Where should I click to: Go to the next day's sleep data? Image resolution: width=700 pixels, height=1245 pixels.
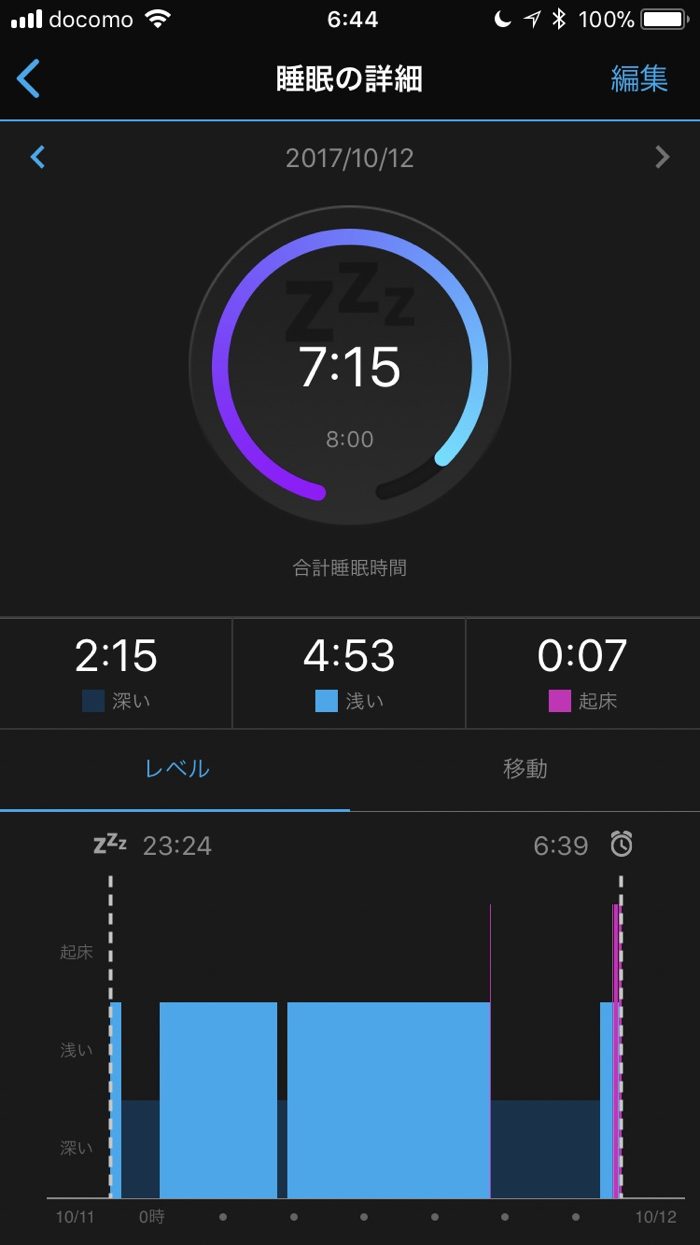click(661, 157)
